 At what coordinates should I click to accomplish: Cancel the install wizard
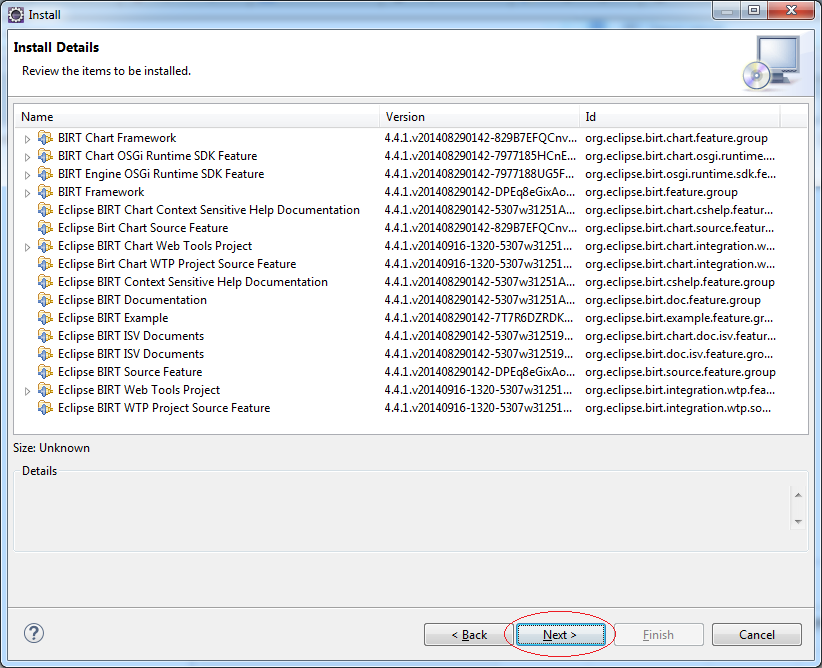coord(756,634)
